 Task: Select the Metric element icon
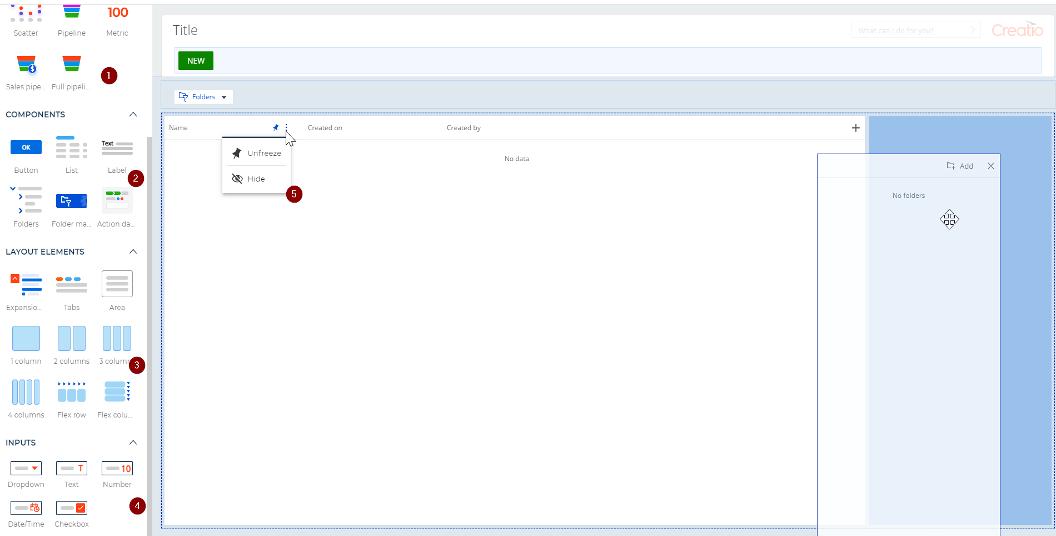[x=117, y=13]
